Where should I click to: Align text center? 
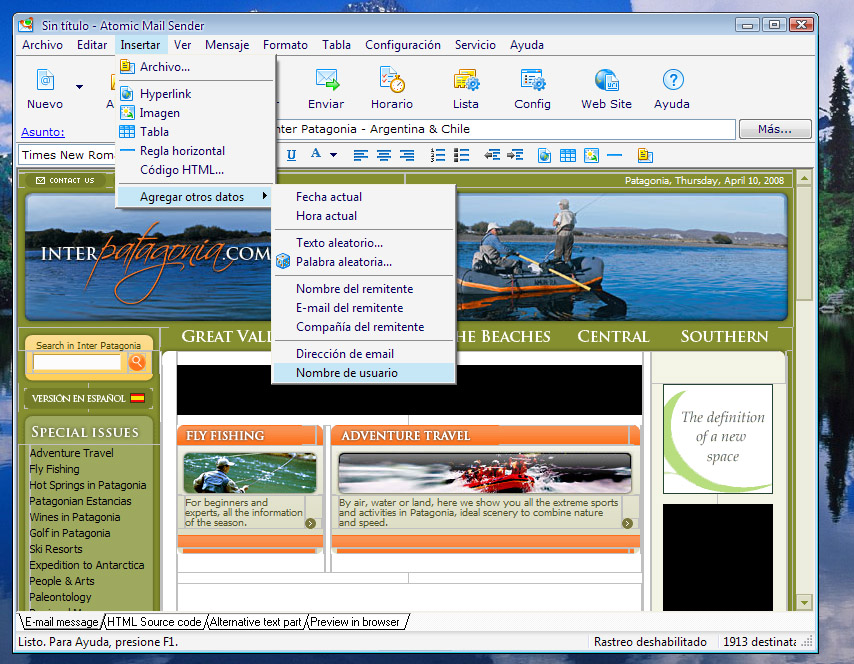(384, 156)
